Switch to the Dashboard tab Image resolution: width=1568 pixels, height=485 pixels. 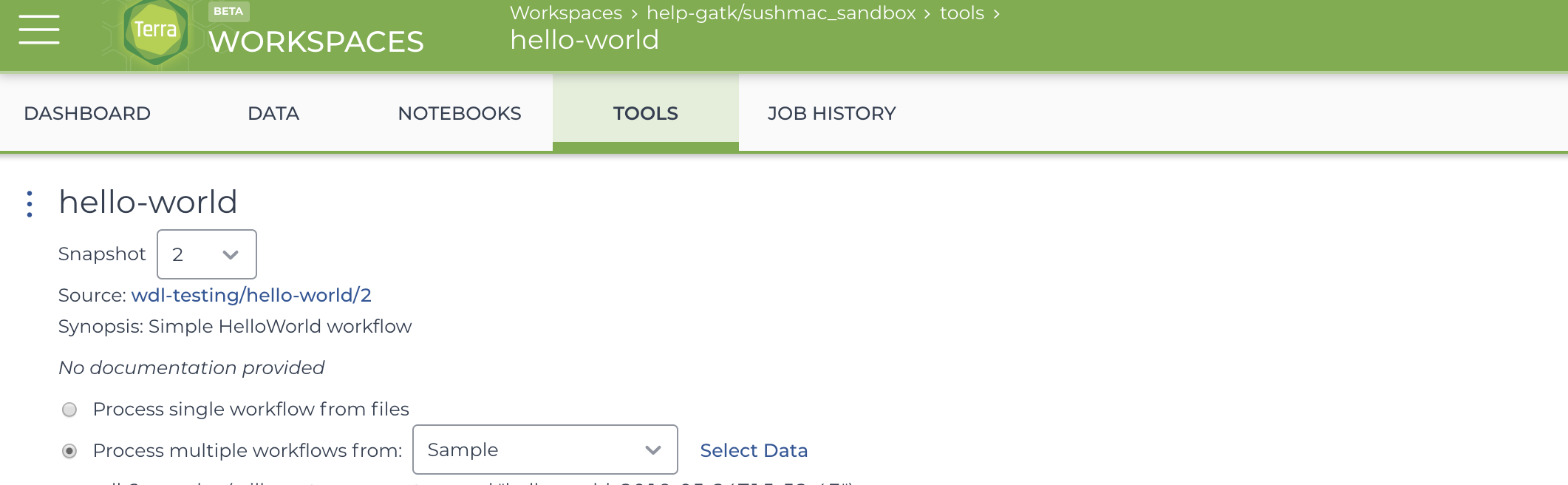pos(87,113)
